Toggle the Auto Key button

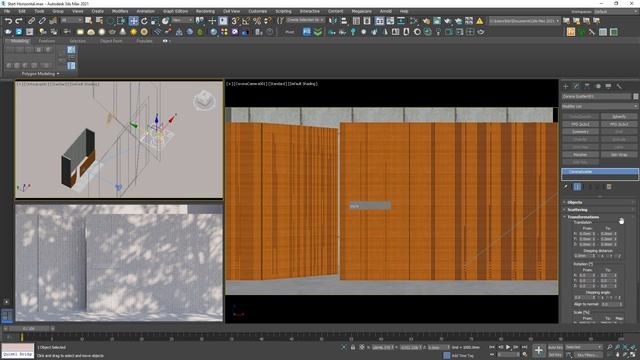(555, 347)
